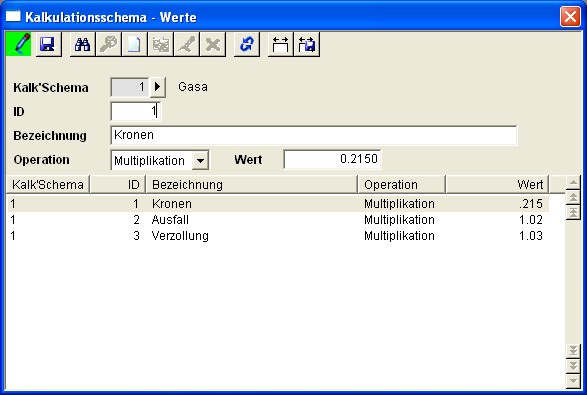Click the floppy disk save icon
Screen dimensions: 587x395
tap(48, 44)
